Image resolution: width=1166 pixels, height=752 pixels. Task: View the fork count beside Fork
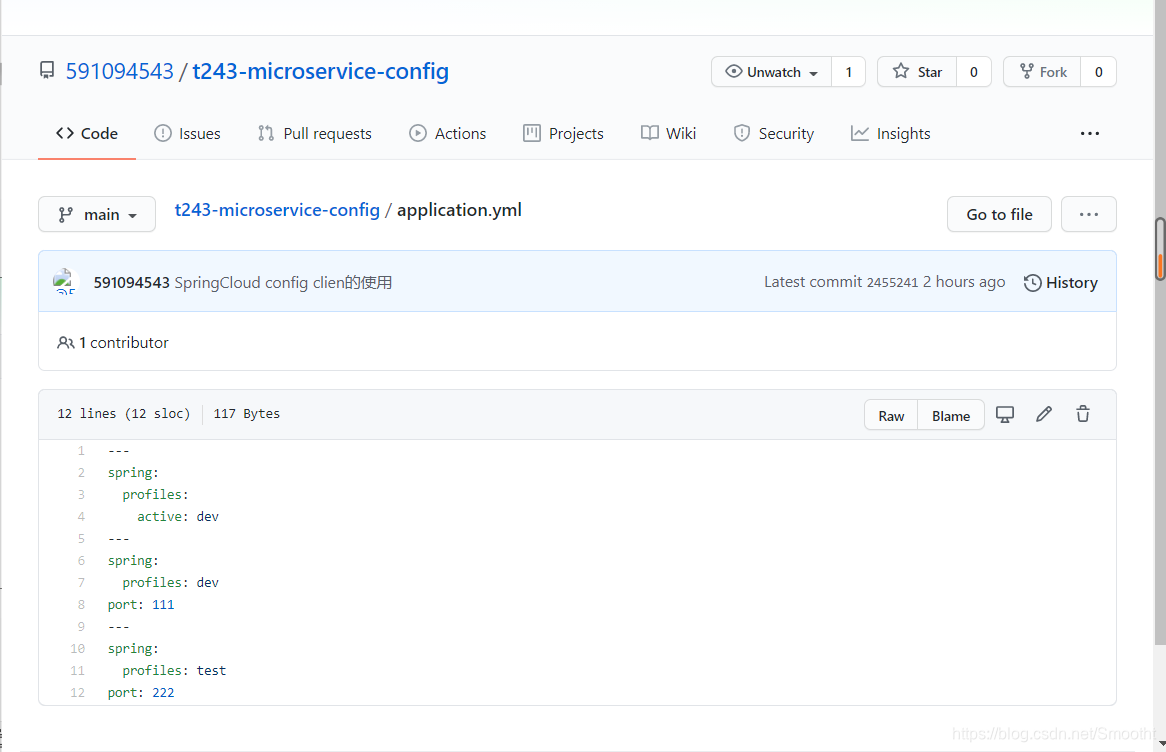(1098, 72)
